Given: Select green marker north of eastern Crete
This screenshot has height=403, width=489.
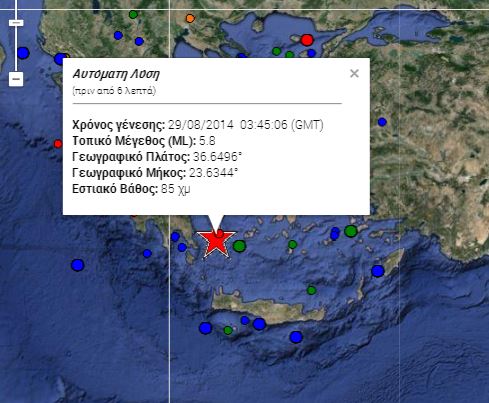Looking at the screenshot, I should coord(311,290).
